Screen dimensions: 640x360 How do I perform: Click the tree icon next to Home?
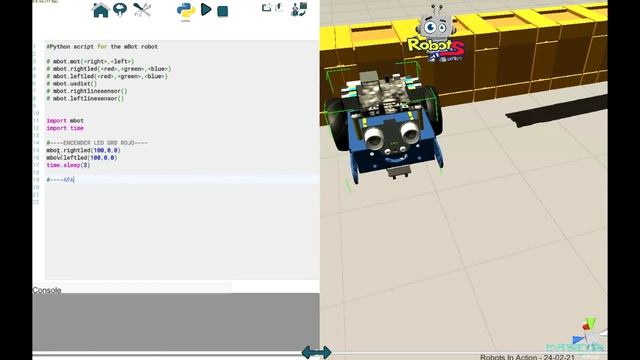(120, 10)
